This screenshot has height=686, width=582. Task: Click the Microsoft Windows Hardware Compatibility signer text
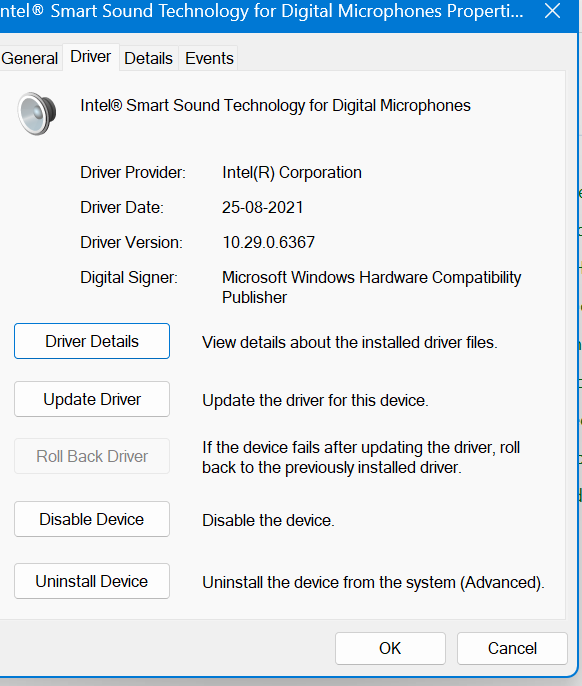click(x=372, y=287)
